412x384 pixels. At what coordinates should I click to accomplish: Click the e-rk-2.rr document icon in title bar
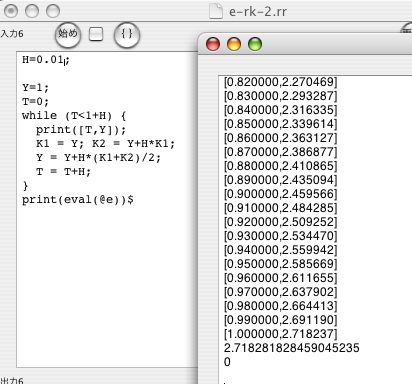pyautogui.click(x=216, y=11)
